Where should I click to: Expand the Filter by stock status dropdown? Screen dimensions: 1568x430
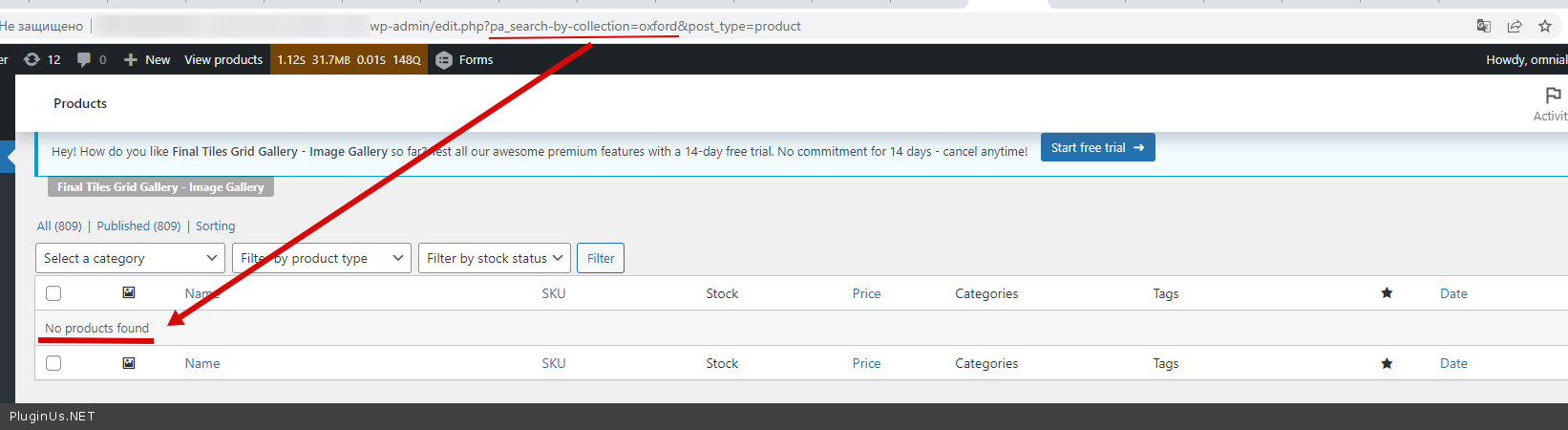pos(494,258)
